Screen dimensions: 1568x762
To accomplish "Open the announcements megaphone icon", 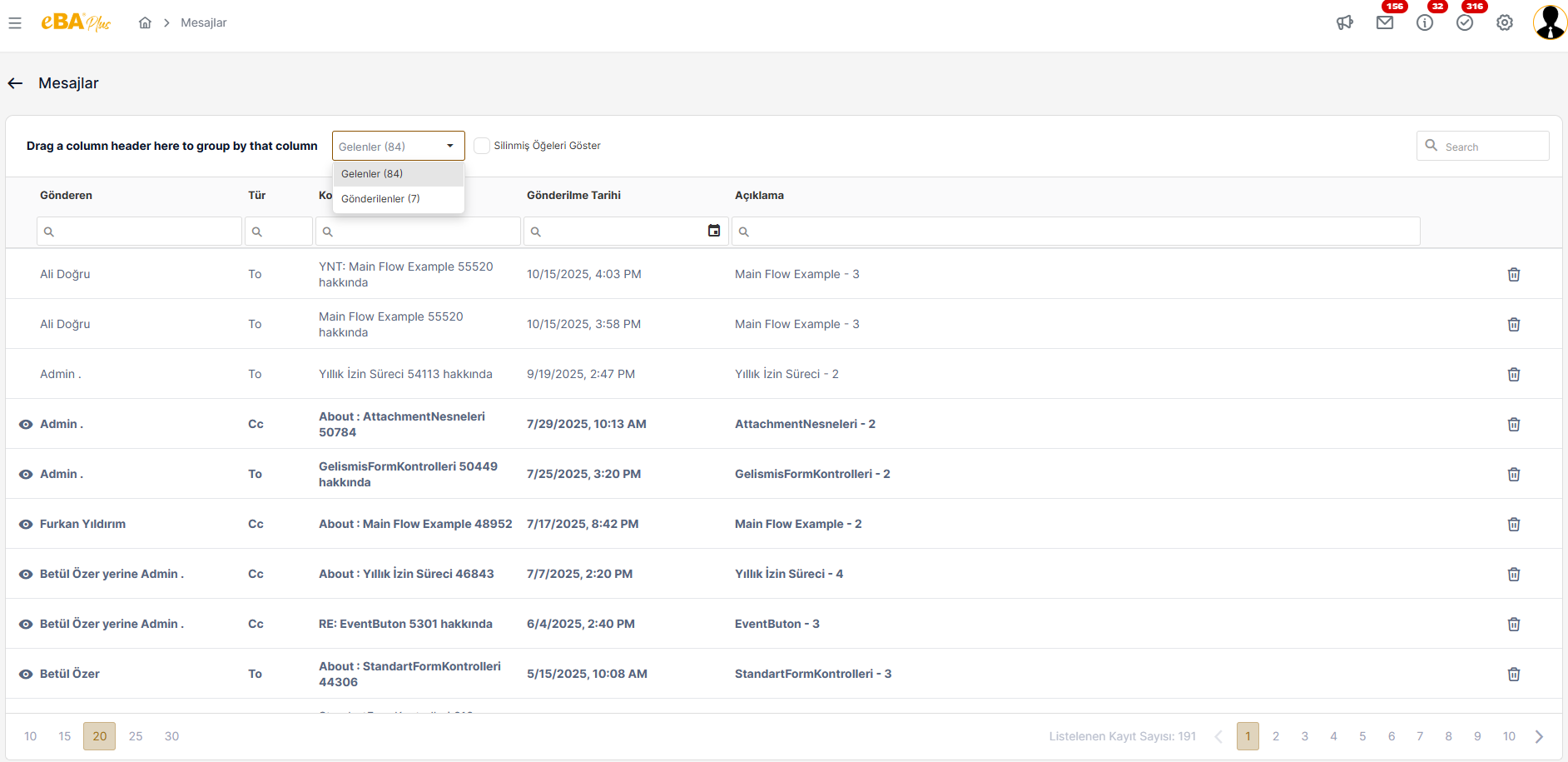I will coord(1345,23).
